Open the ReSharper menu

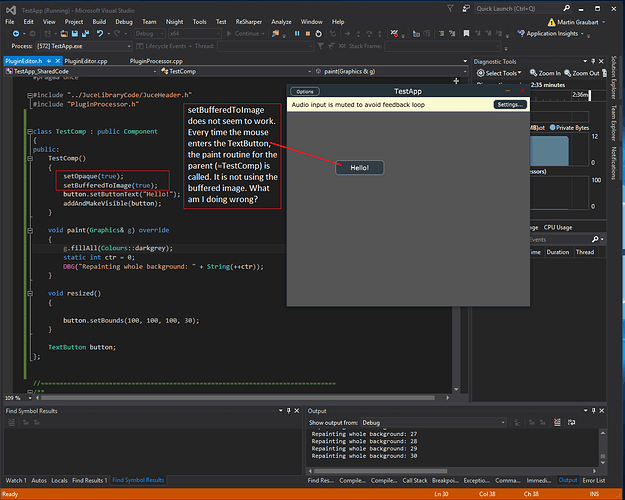click(x=250, y=20)
